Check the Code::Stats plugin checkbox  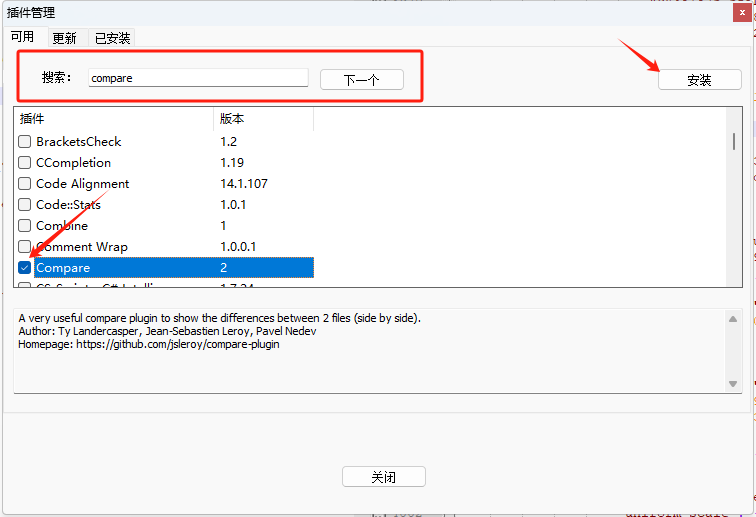coord(25,205)
